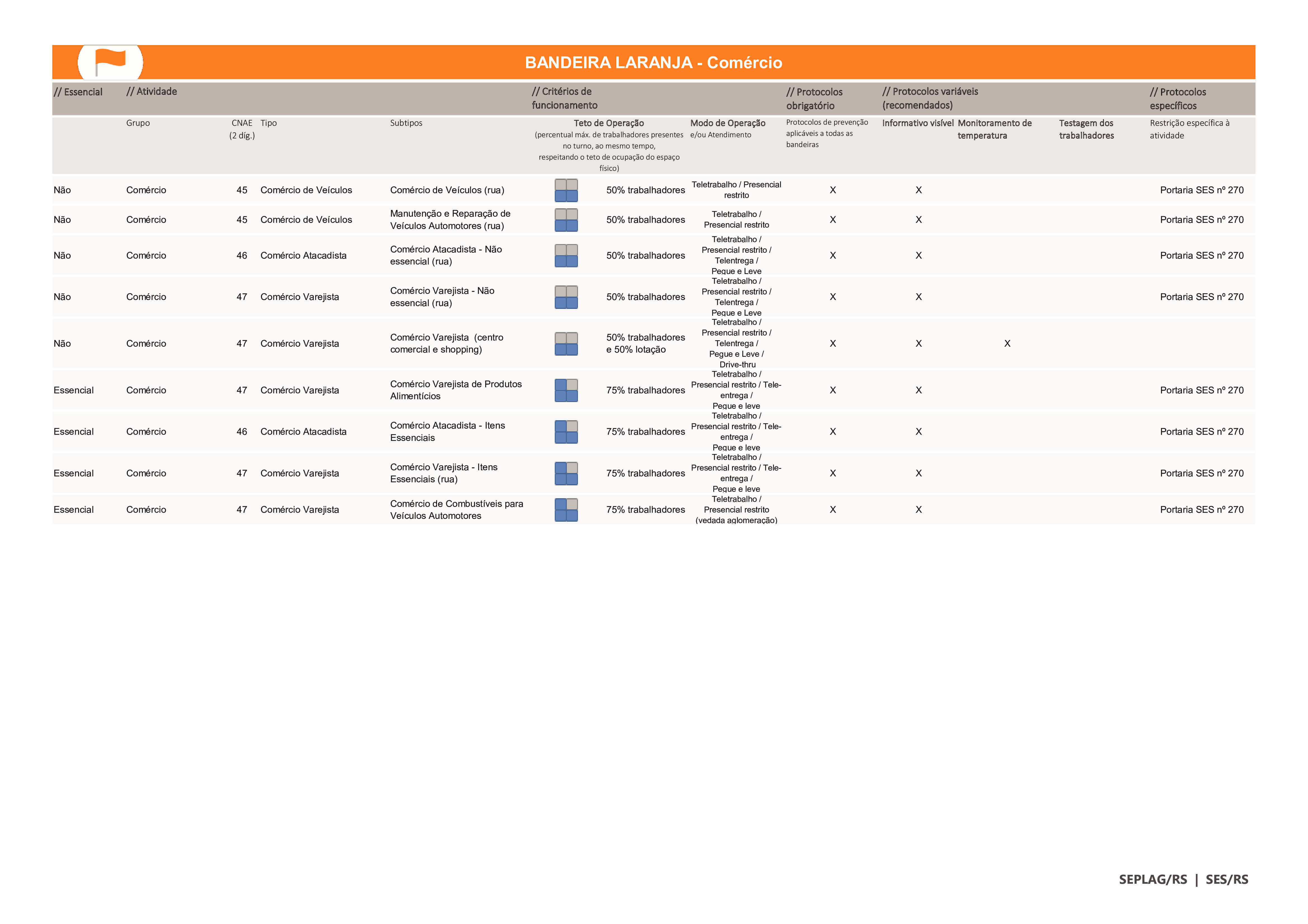Click the Modo de Operação column header
Image resolution: width=1308 pixels, height=924 pixels.
click(728, 123)
